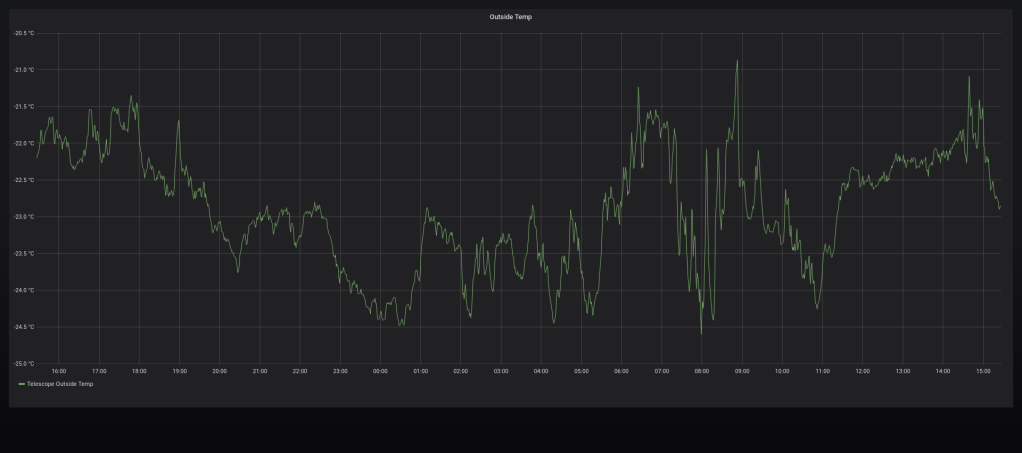The width and height of the screenshot is (1022, 453).
Task: Click the lowest dip just before 08:00
Action: pyautogui.click(x=701, y=332)
